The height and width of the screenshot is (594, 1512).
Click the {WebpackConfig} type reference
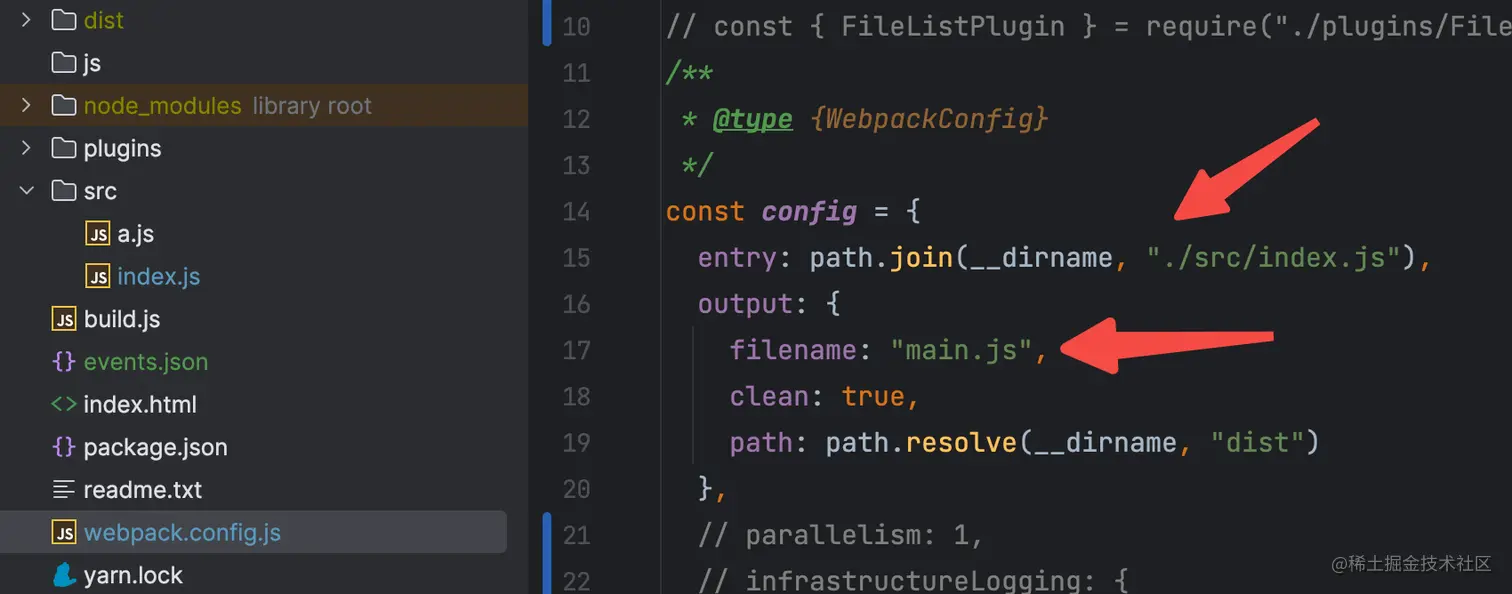pos(929,119)
